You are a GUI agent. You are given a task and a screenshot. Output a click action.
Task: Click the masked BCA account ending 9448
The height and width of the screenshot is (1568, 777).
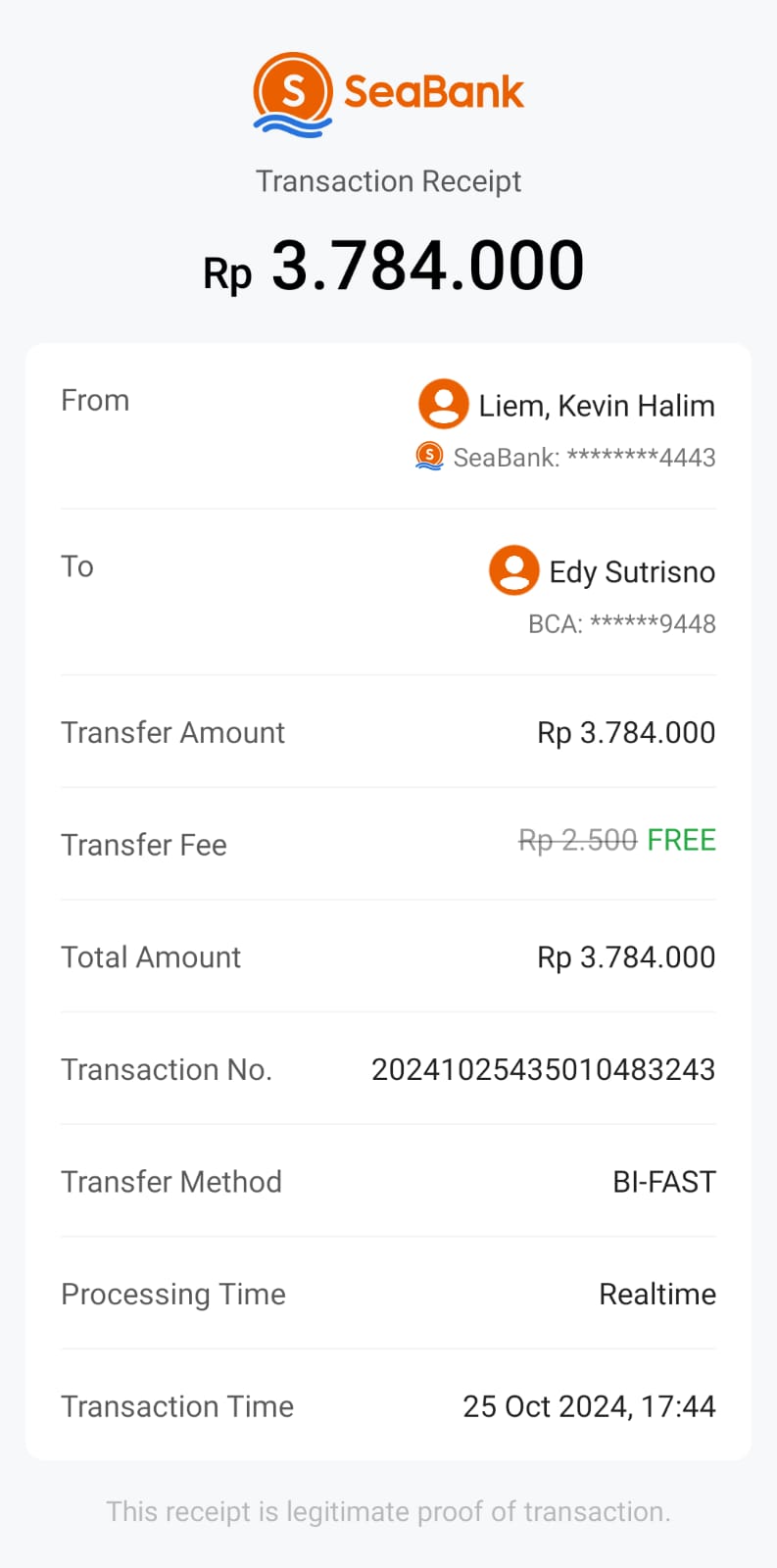pos(621,624)
